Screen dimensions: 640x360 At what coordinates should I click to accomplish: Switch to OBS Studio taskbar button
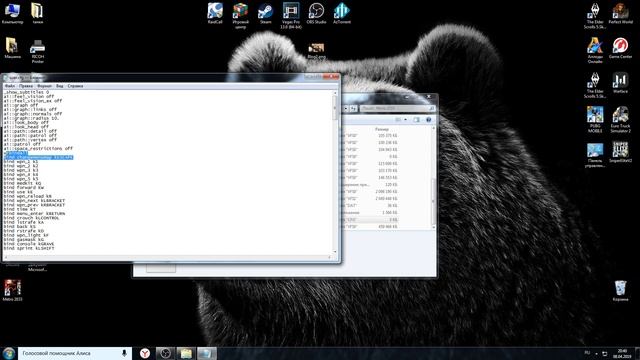click(165, 353)
